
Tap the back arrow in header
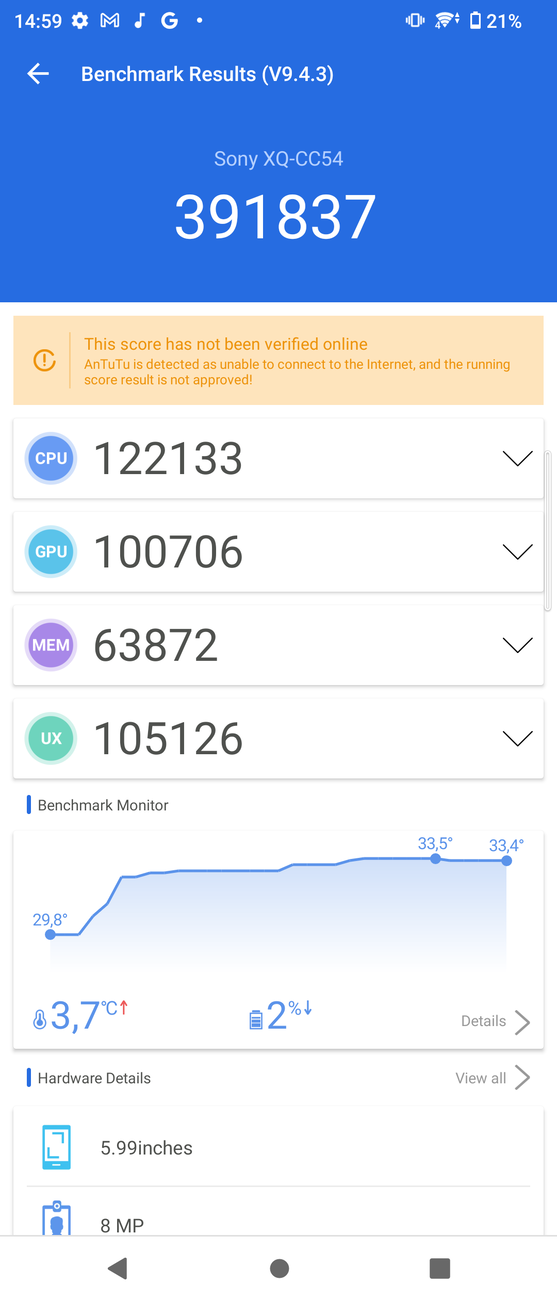pyautogui.click(x=38, y=74)
